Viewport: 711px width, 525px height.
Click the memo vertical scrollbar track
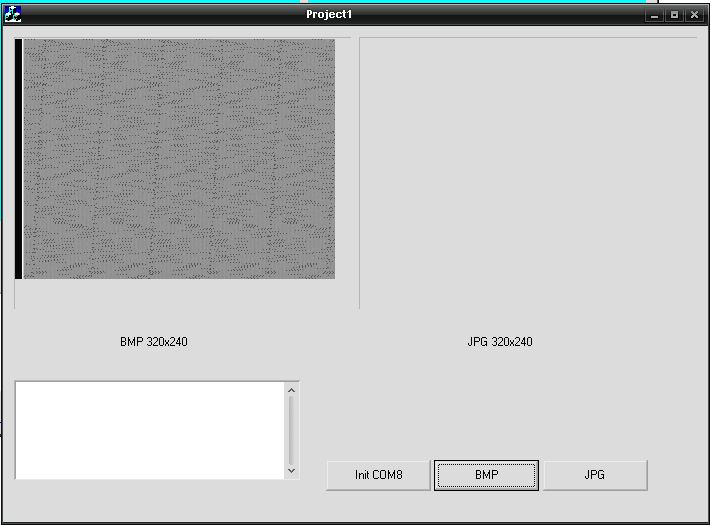(292, 431)
